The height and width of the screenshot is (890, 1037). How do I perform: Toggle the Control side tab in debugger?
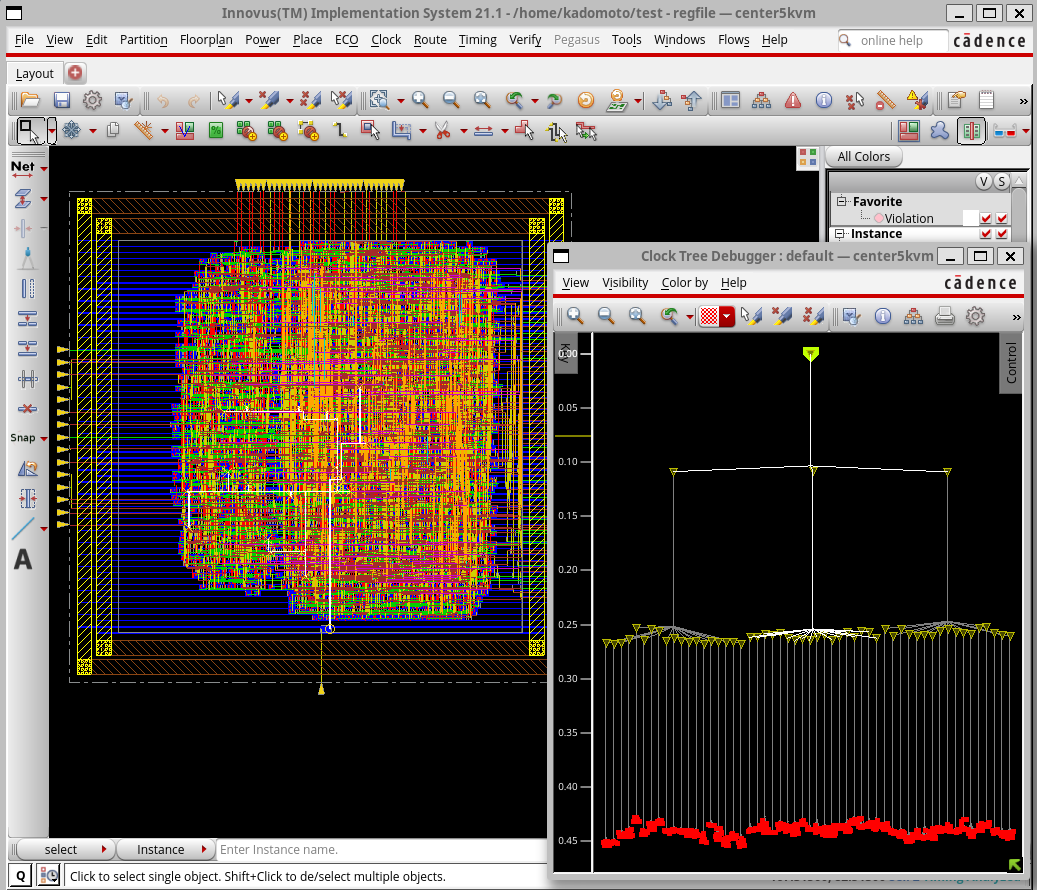pyautogui.click(x=1011, y=362)
